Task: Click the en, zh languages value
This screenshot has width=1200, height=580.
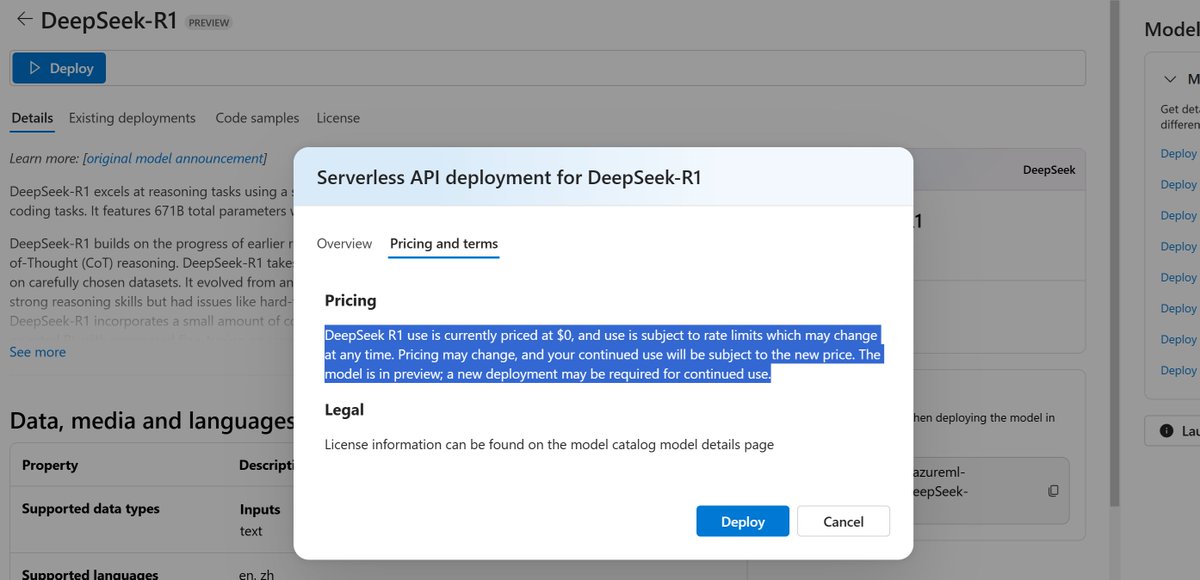Action: (257, 575)
